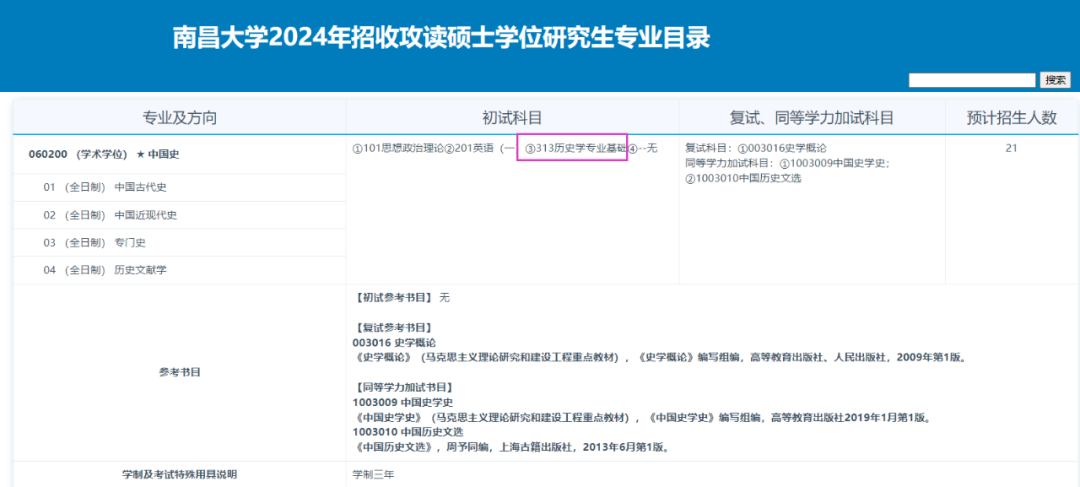Click the enrollment number 21
The height and width of the screenshot is (487, 1080).
coord(1011,147)
